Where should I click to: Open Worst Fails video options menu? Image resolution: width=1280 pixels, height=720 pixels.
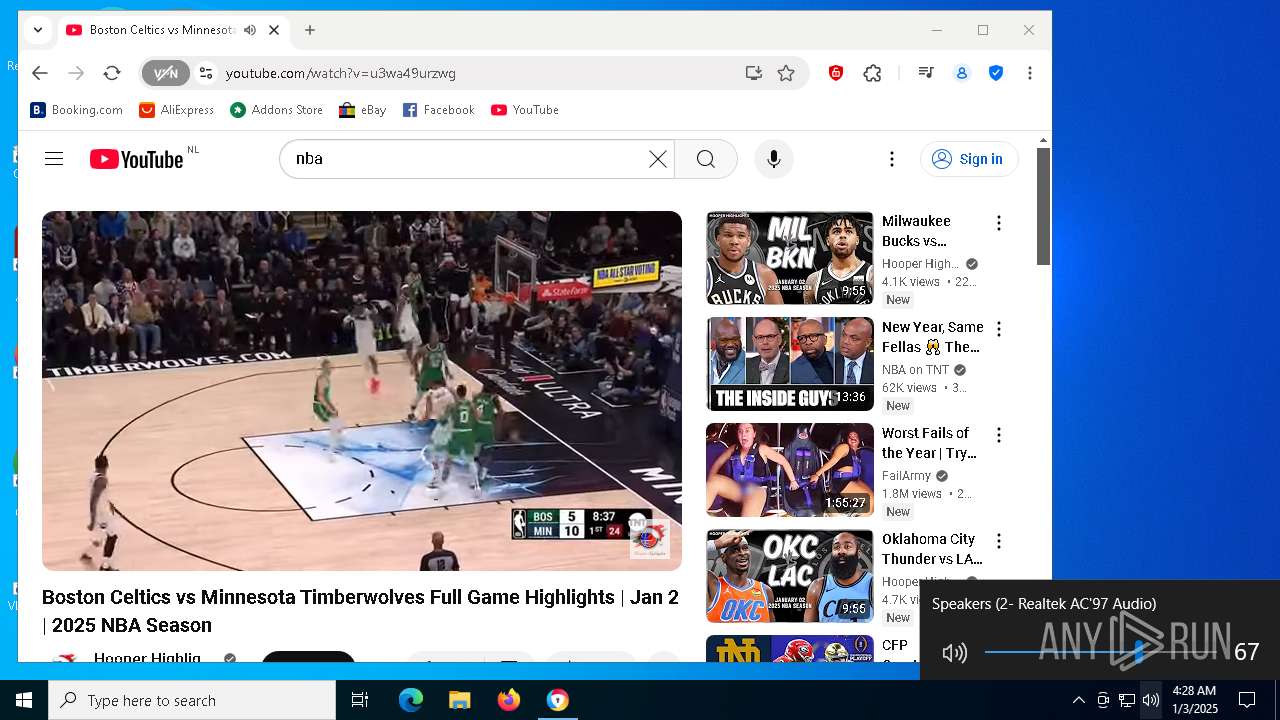998,435
